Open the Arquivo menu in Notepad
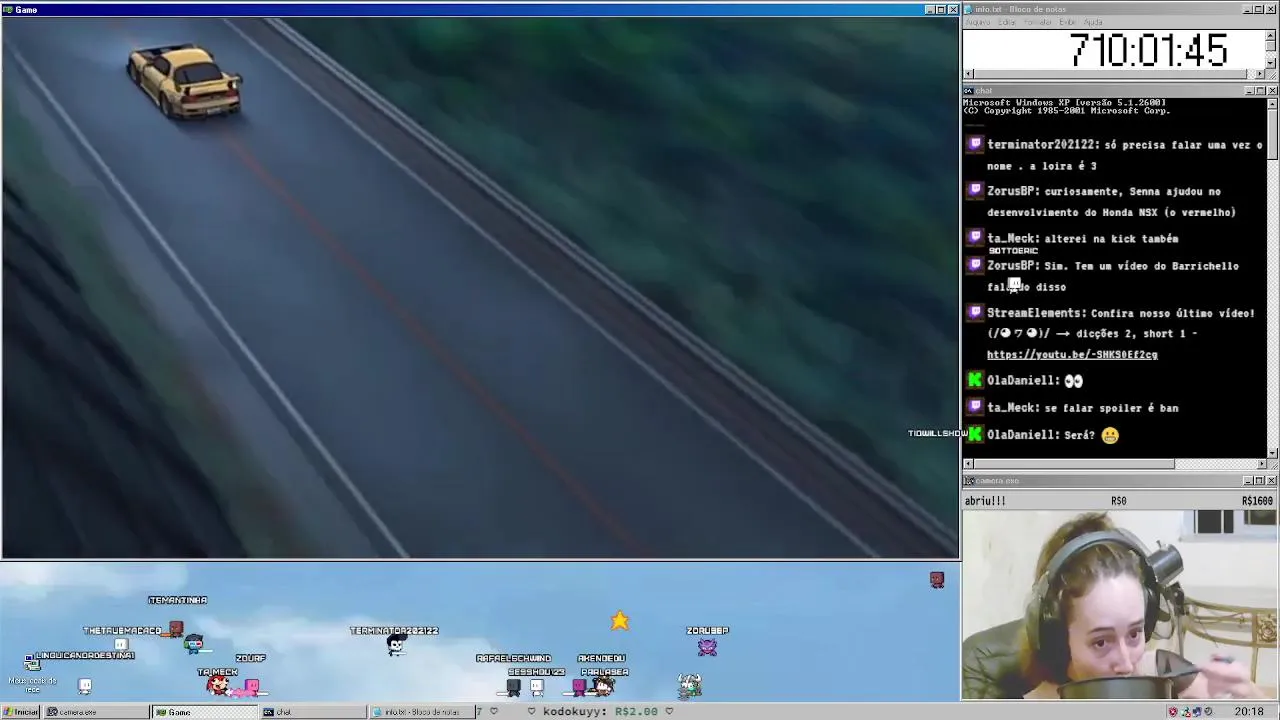The width and height of the screenshot is (1280, 720). [977, 22]
